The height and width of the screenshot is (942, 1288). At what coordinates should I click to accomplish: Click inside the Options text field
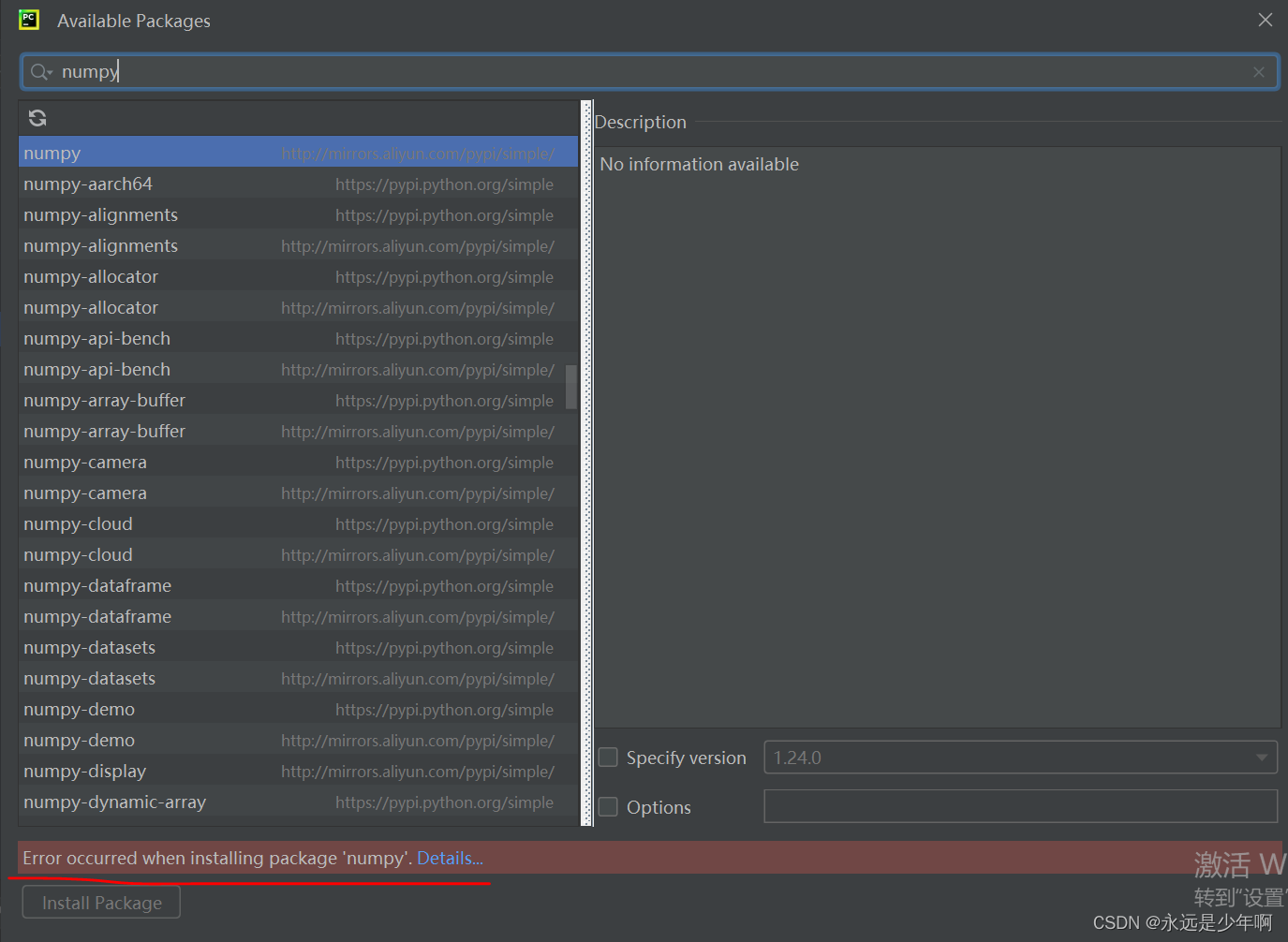pyautogui.click(x=1020, y=806)
